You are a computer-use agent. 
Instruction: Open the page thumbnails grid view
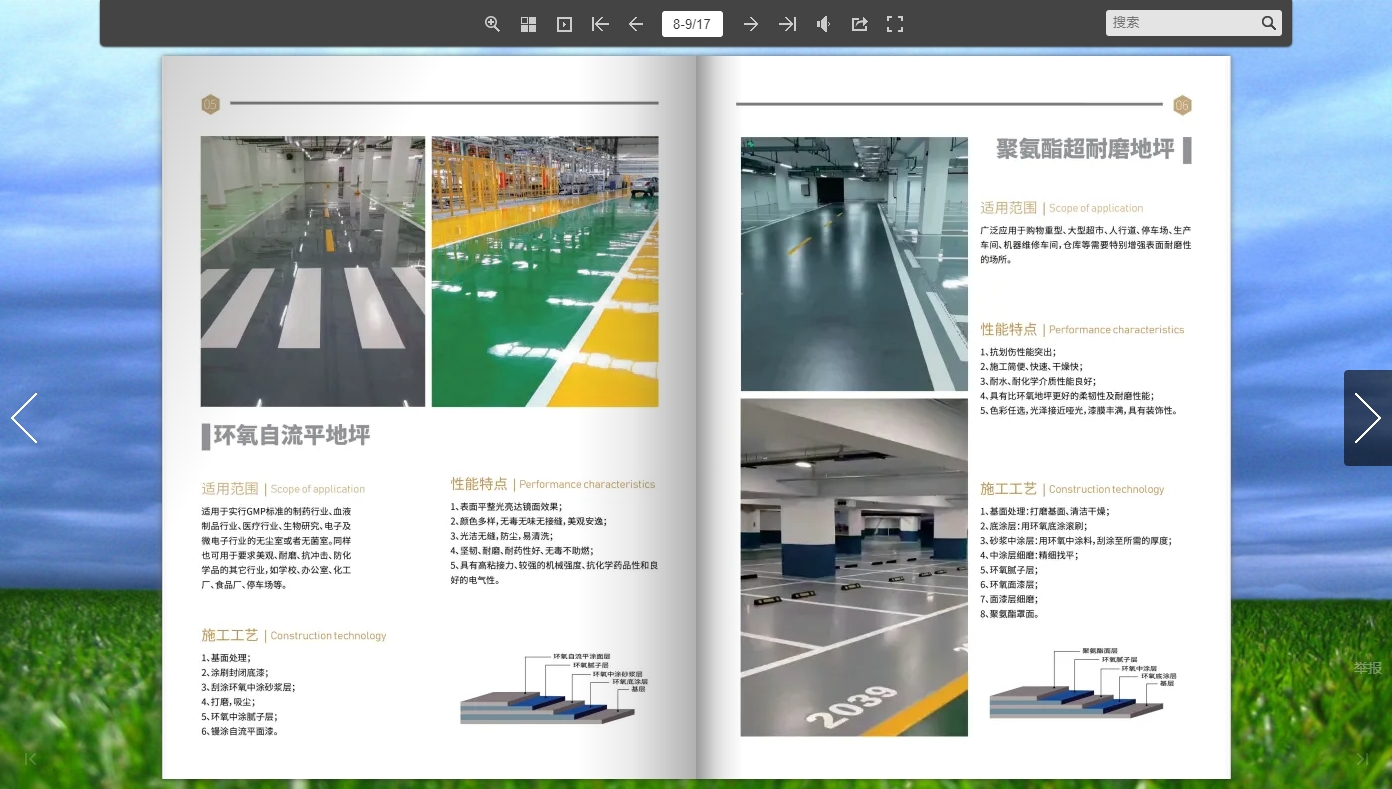click(x=529, y=24)
